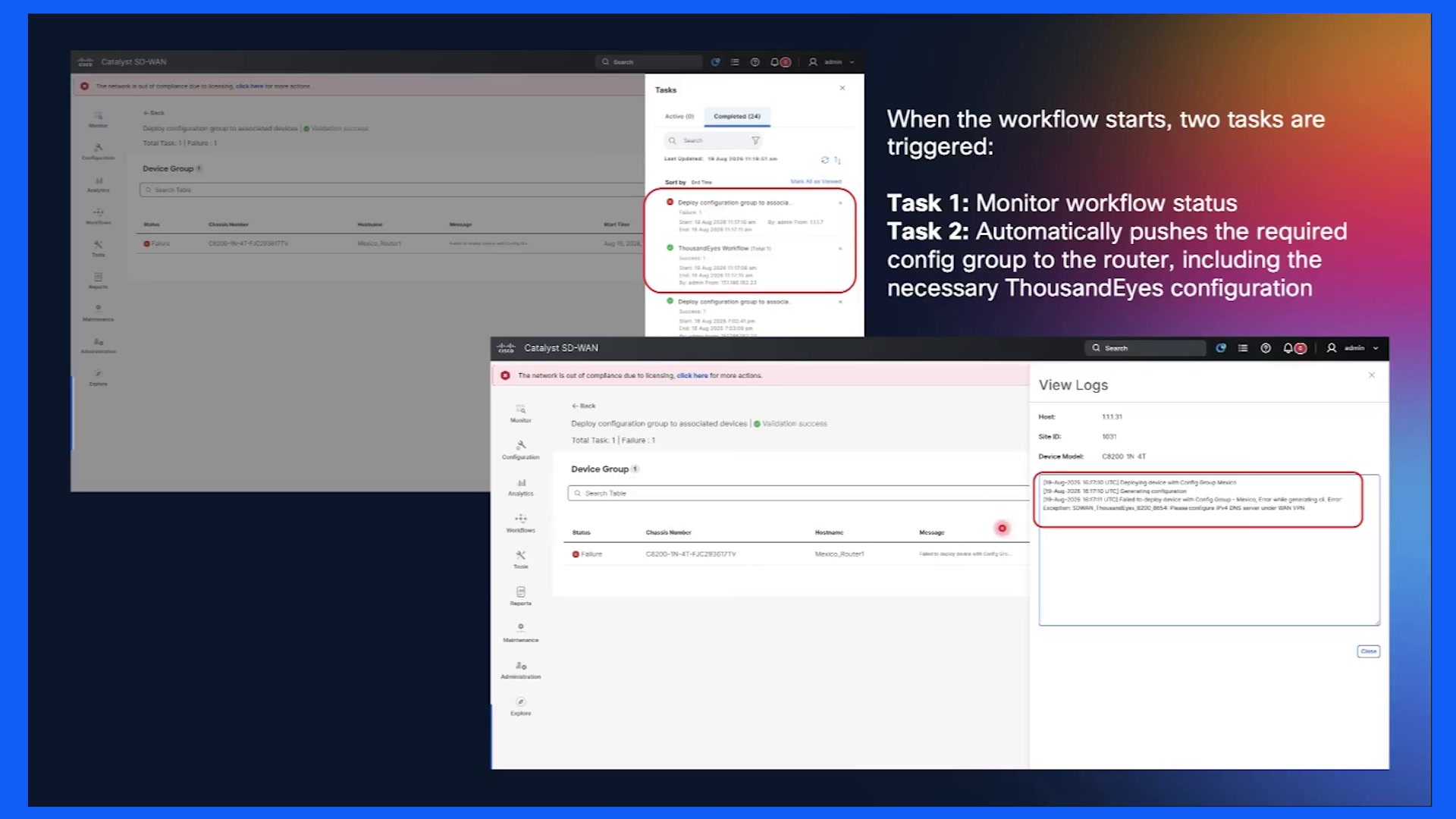Select the Completed (24) tab
This screenshot has width=1456, height=819.
(x=737, y=116)
